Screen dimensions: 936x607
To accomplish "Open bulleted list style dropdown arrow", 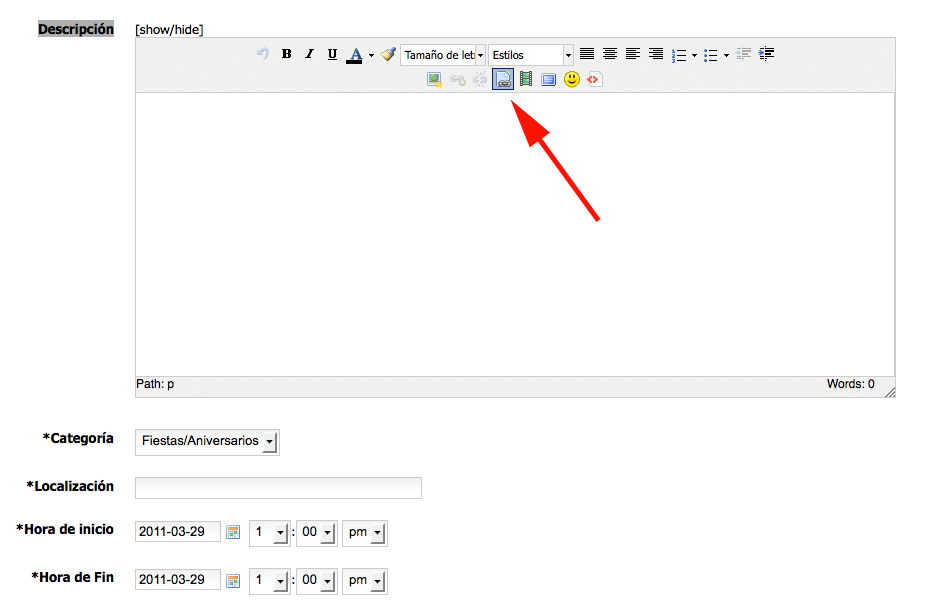I will (x=726, y=56).
